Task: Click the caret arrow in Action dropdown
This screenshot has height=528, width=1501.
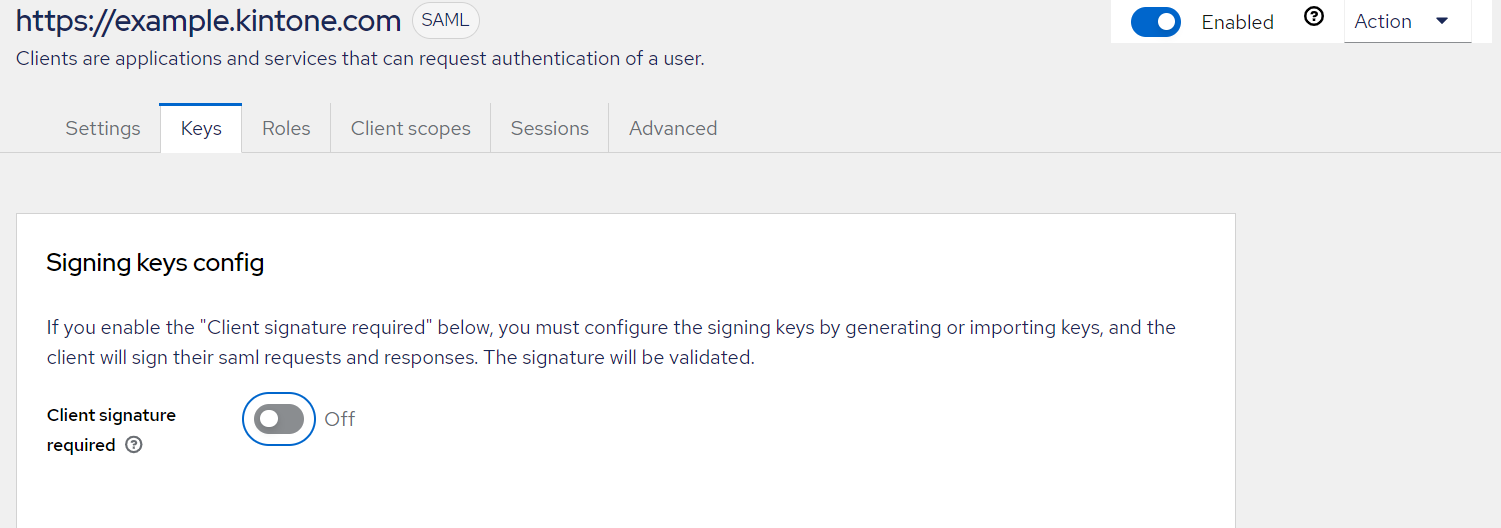Action: [1442, 21]
